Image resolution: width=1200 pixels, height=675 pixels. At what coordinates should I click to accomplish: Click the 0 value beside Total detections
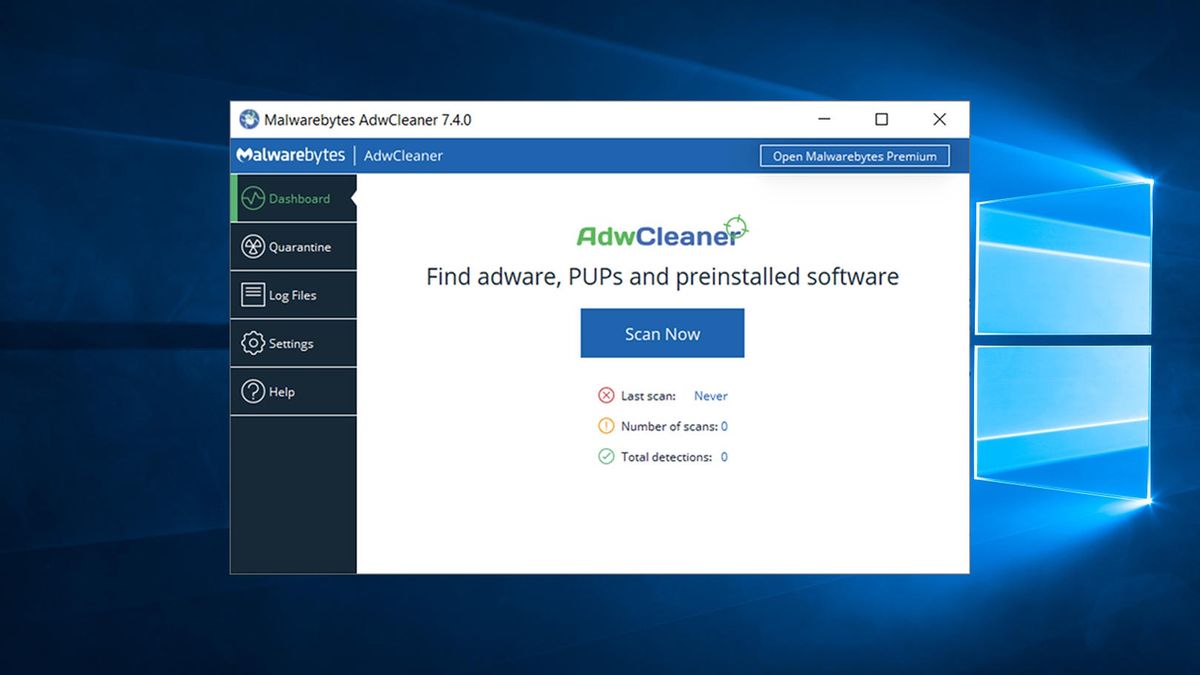pyautogui.click(x=724, y=457)
